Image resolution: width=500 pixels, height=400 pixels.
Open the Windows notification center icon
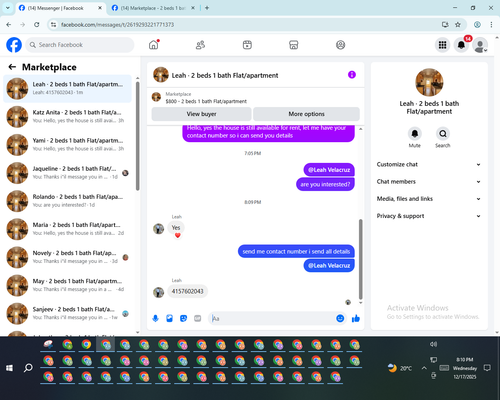click(x=487, y=368)
